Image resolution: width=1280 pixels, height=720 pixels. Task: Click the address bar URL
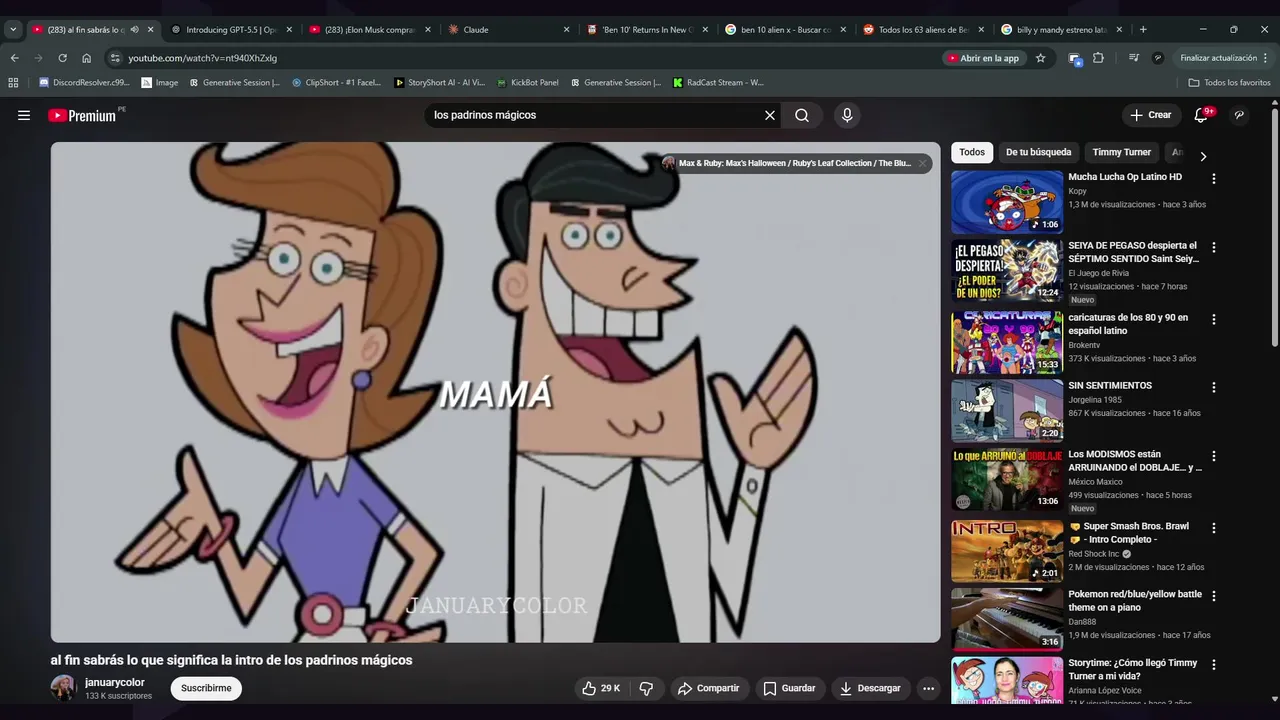pyautogui.click(x=203, y=58)
